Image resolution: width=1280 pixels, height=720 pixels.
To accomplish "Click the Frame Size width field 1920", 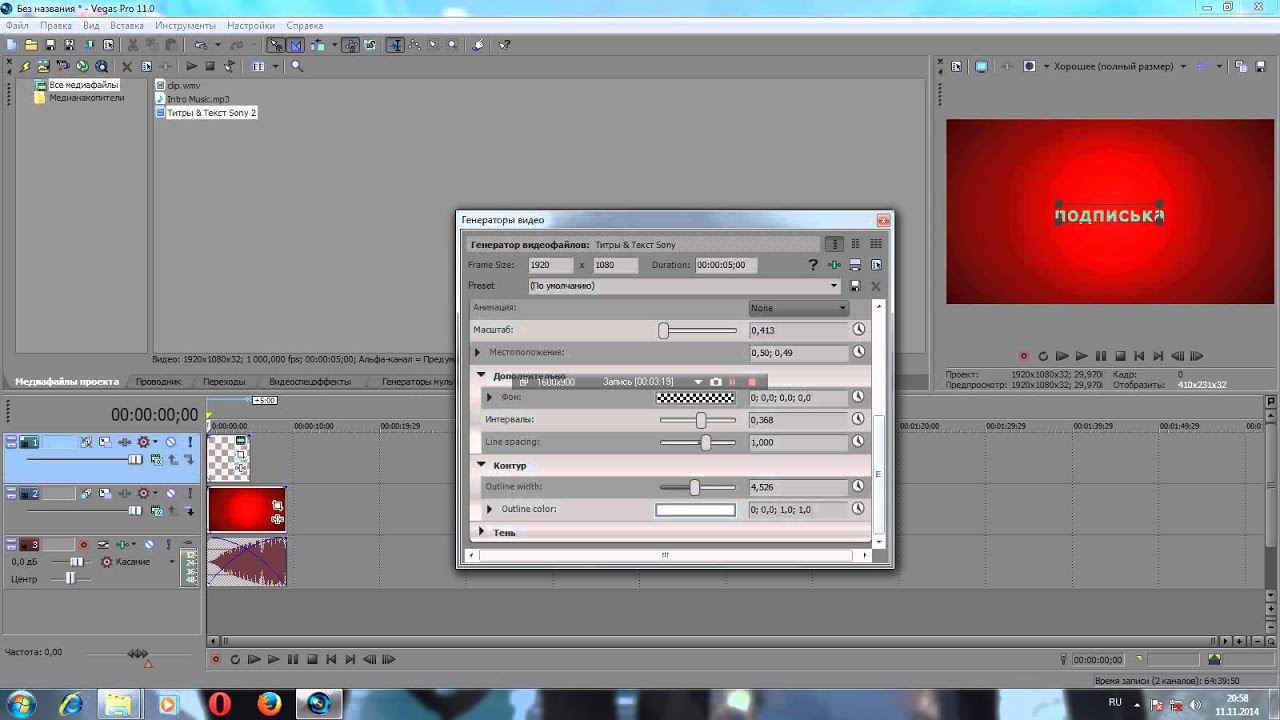I will tap(550, 265).
